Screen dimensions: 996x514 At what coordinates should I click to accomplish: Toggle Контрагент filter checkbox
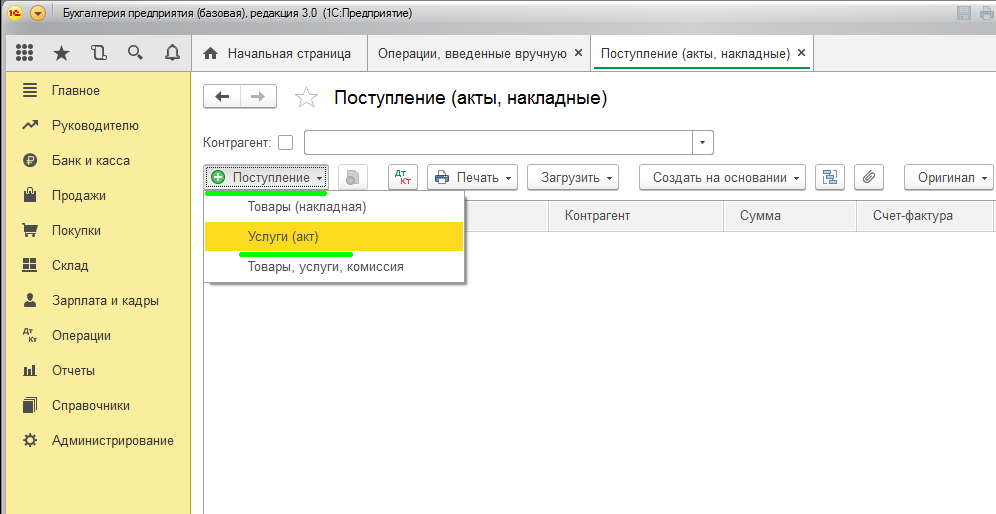(x=286, y=142)
